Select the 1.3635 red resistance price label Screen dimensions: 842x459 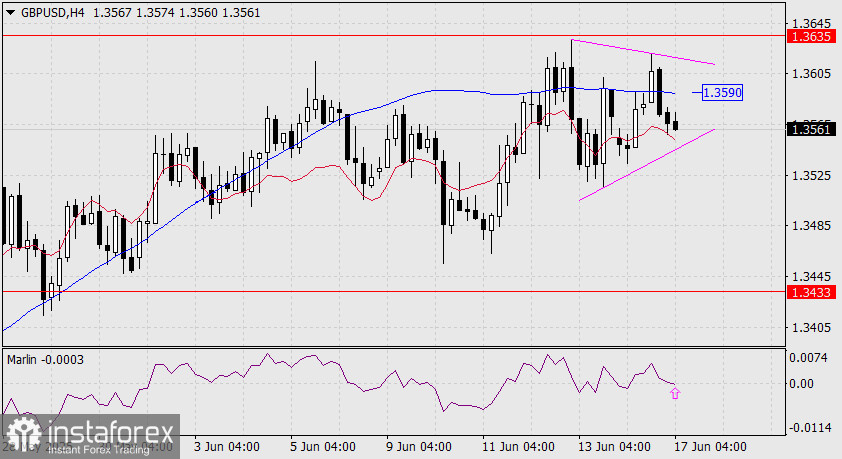(812, 37)
